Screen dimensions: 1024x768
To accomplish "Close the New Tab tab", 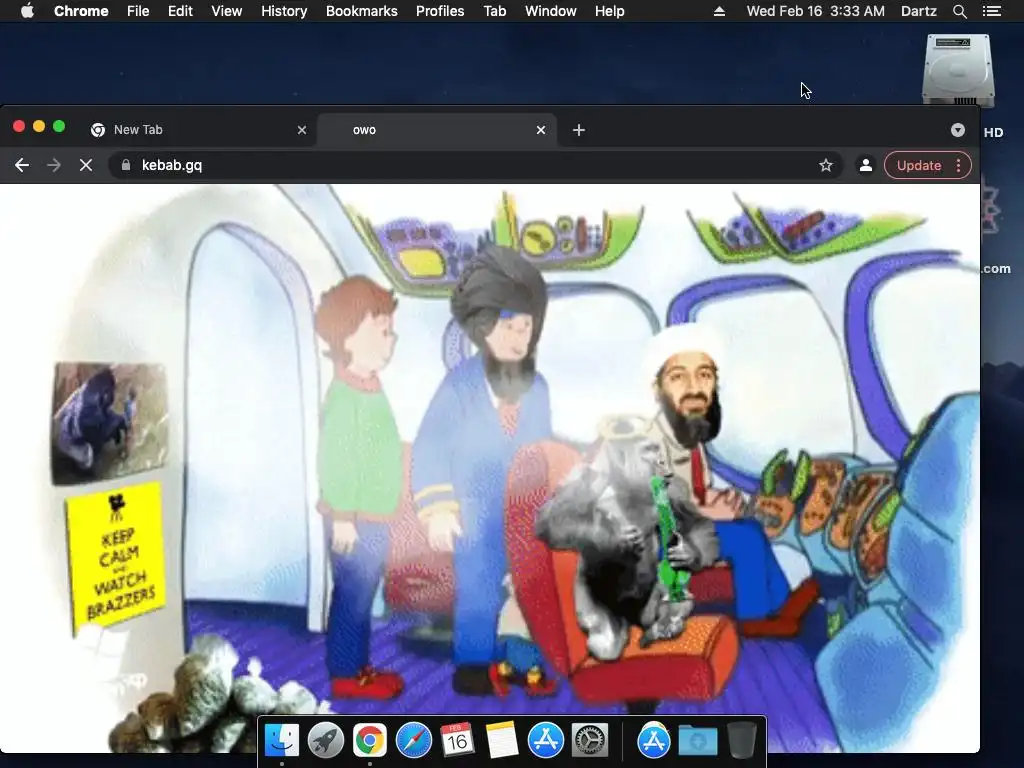I will (302, 130).
